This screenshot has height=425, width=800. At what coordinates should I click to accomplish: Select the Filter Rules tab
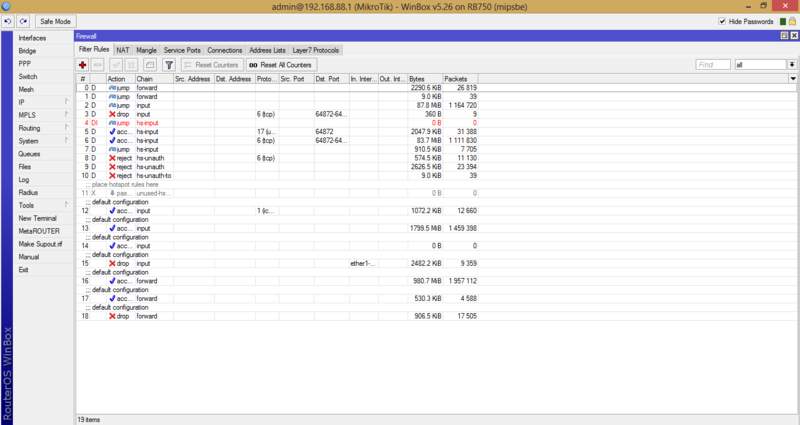coord(94,49)
